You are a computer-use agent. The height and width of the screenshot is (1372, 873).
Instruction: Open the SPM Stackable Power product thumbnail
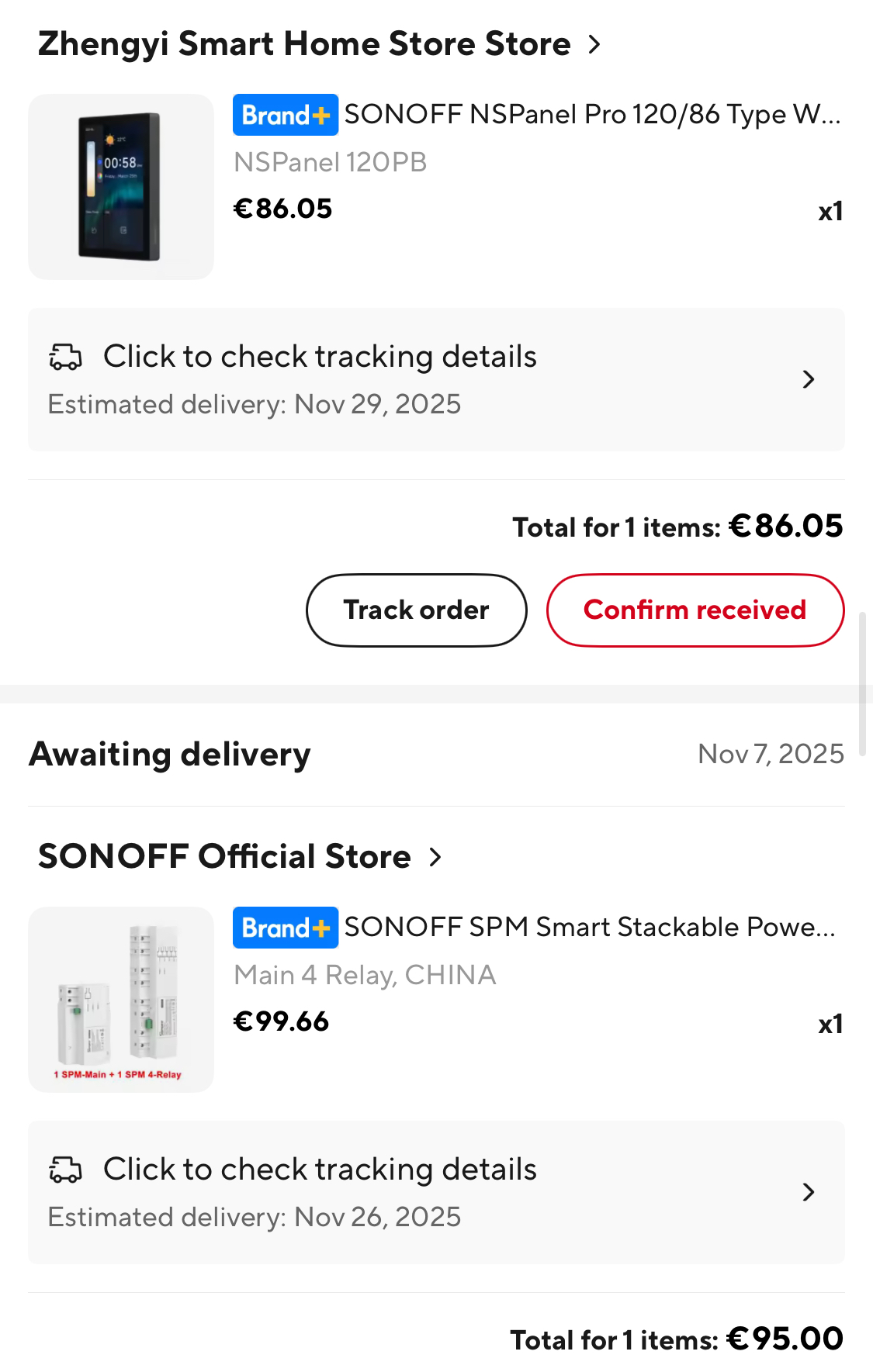(x=121, y=1000)
